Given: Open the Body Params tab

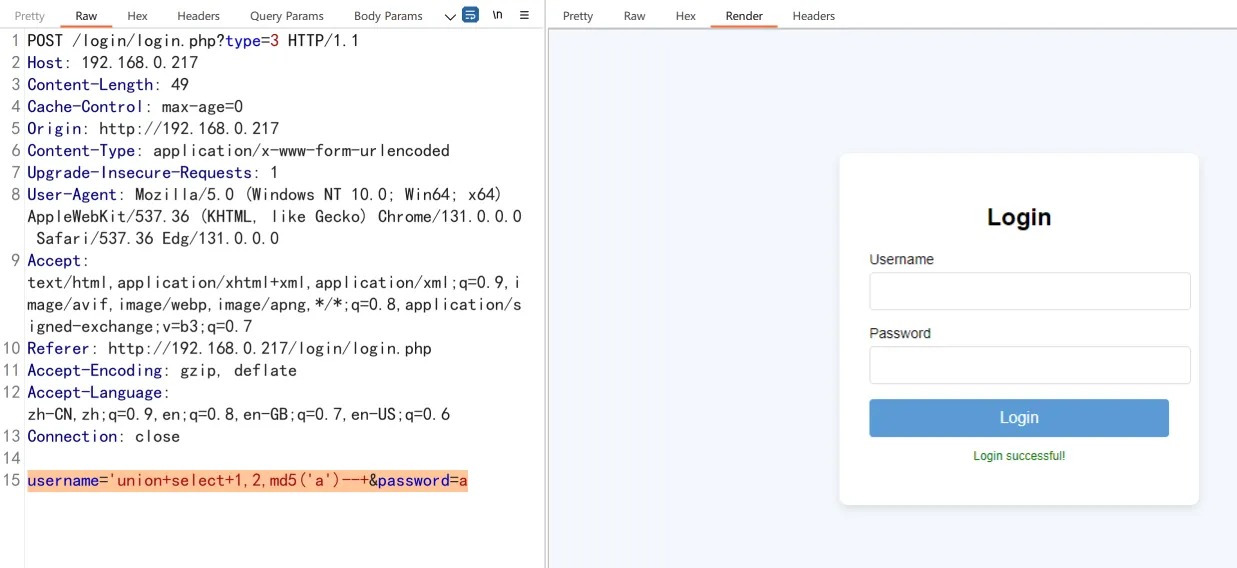Looking at the screenshot, I should [388, 16].
